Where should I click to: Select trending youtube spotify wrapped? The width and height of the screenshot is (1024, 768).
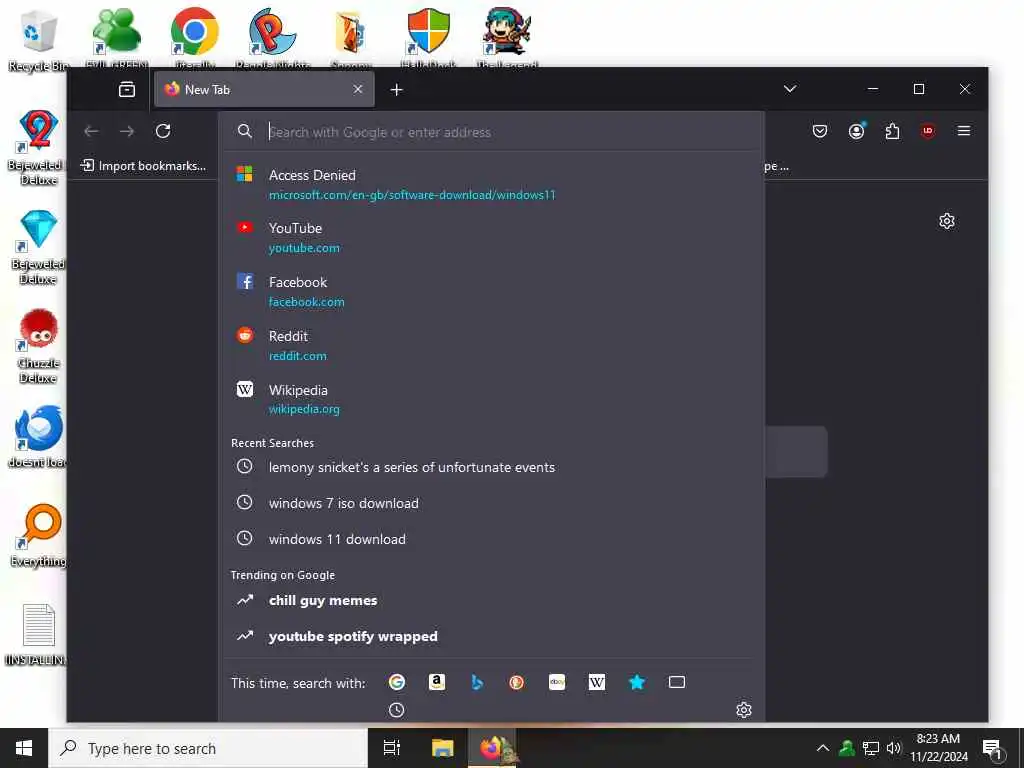click(x=490, y=636)
